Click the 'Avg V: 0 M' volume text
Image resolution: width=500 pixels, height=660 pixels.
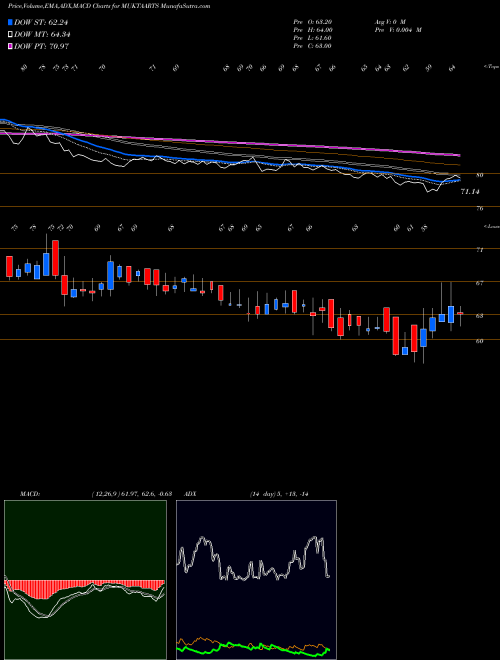(389, 22)
